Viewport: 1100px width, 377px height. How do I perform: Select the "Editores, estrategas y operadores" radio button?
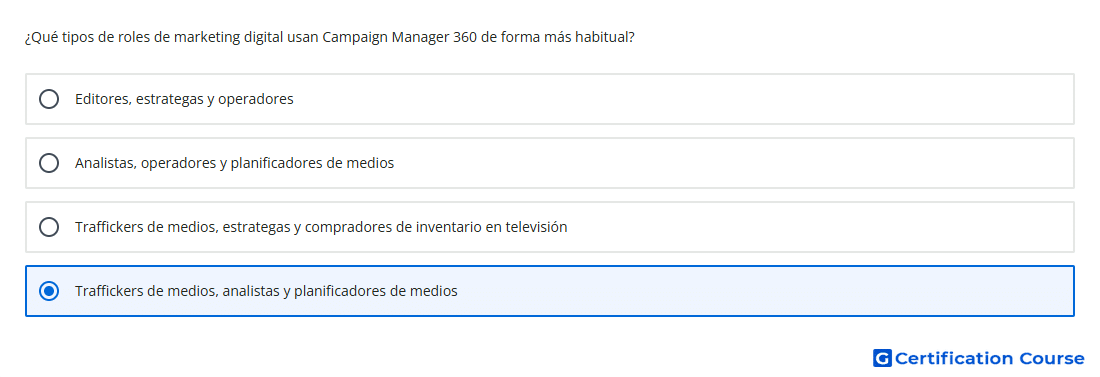[49, 99]
